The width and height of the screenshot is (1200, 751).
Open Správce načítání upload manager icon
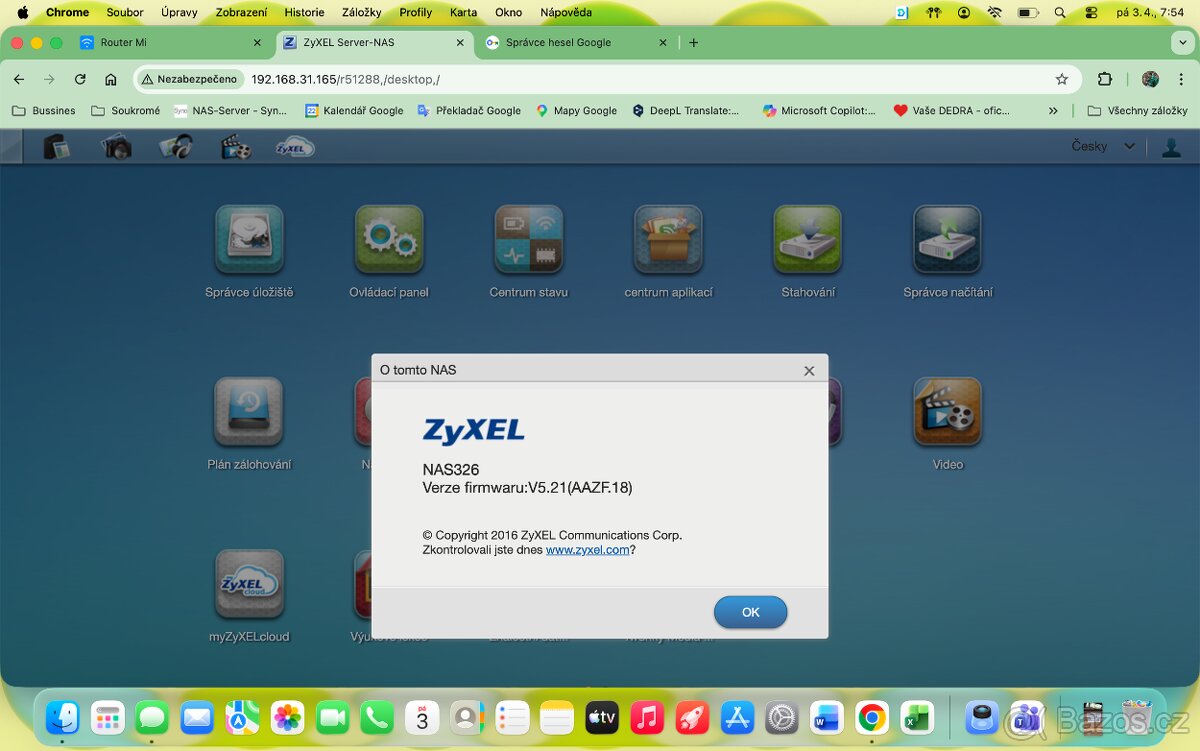tap(948, 239)
